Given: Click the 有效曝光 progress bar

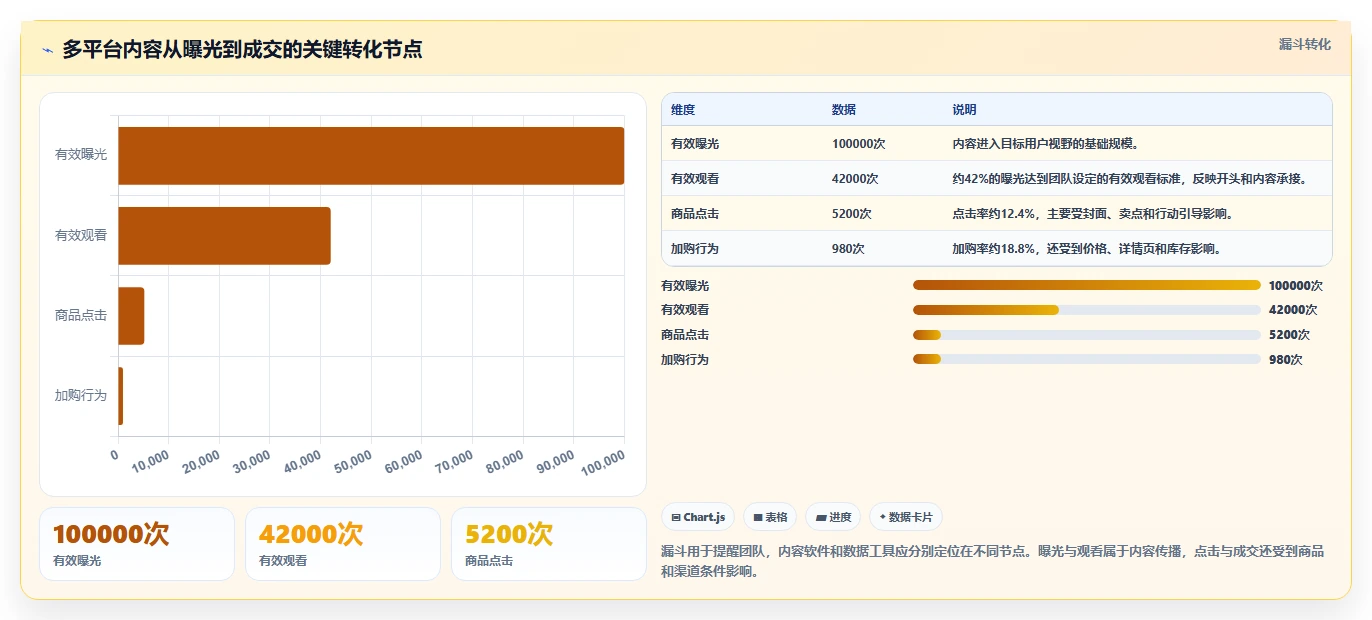Looking at the screenshot, I should tap(1086, 285).
